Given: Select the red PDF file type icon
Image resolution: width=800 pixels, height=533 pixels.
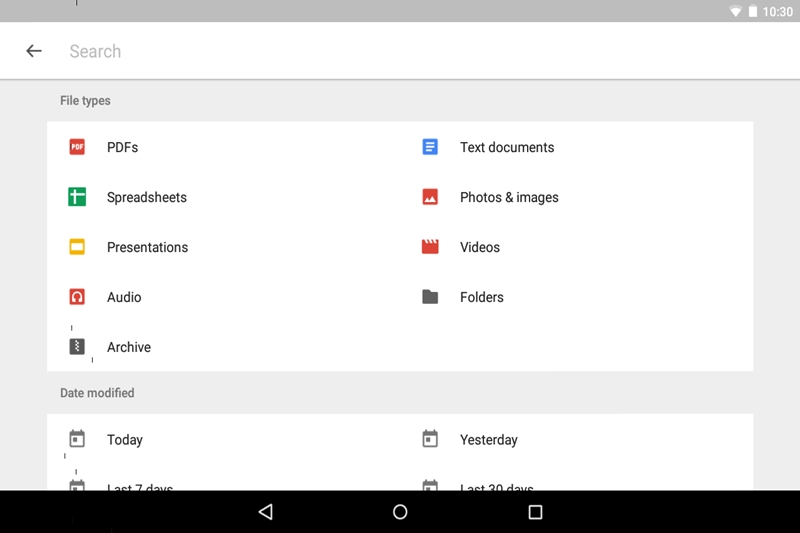Looking at the screenshot, I should (77, 147).
